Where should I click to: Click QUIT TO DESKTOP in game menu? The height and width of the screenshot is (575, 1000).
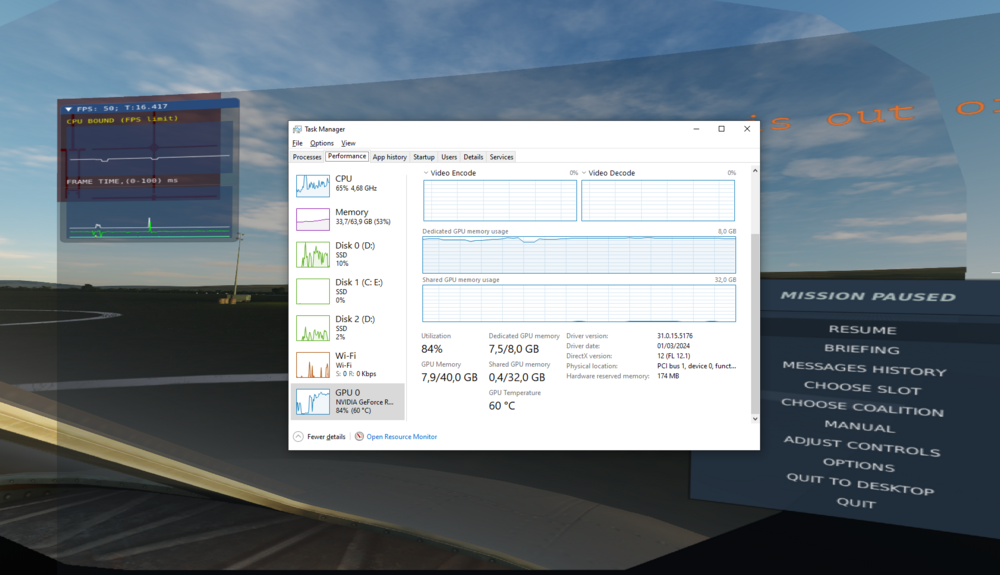[860, 484]
